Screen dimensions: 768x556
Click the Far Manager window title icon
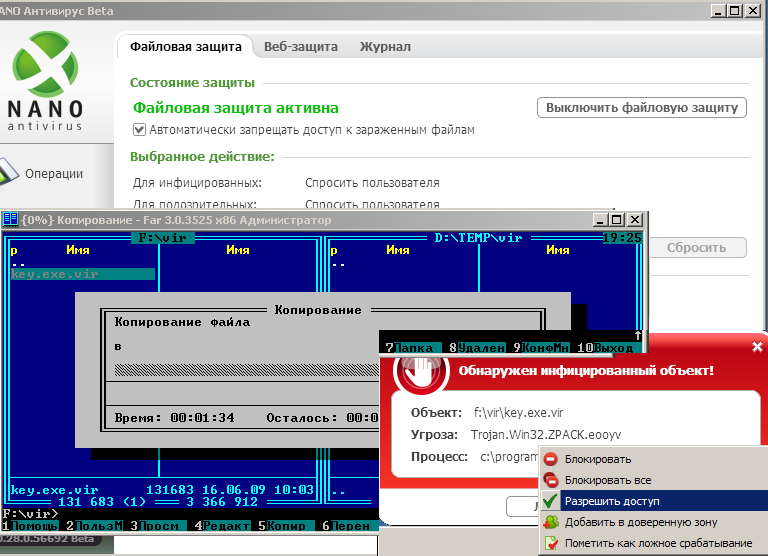click(10, 219)
